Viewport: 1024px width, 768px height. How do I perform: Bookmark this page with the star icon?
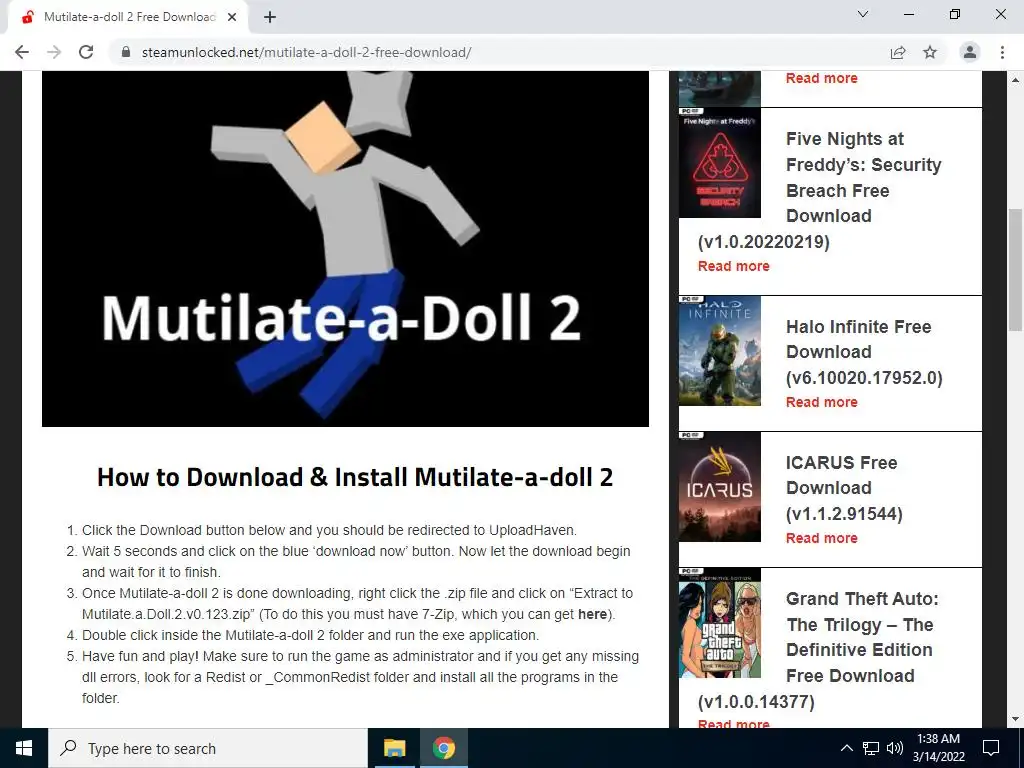click(930, 52)
